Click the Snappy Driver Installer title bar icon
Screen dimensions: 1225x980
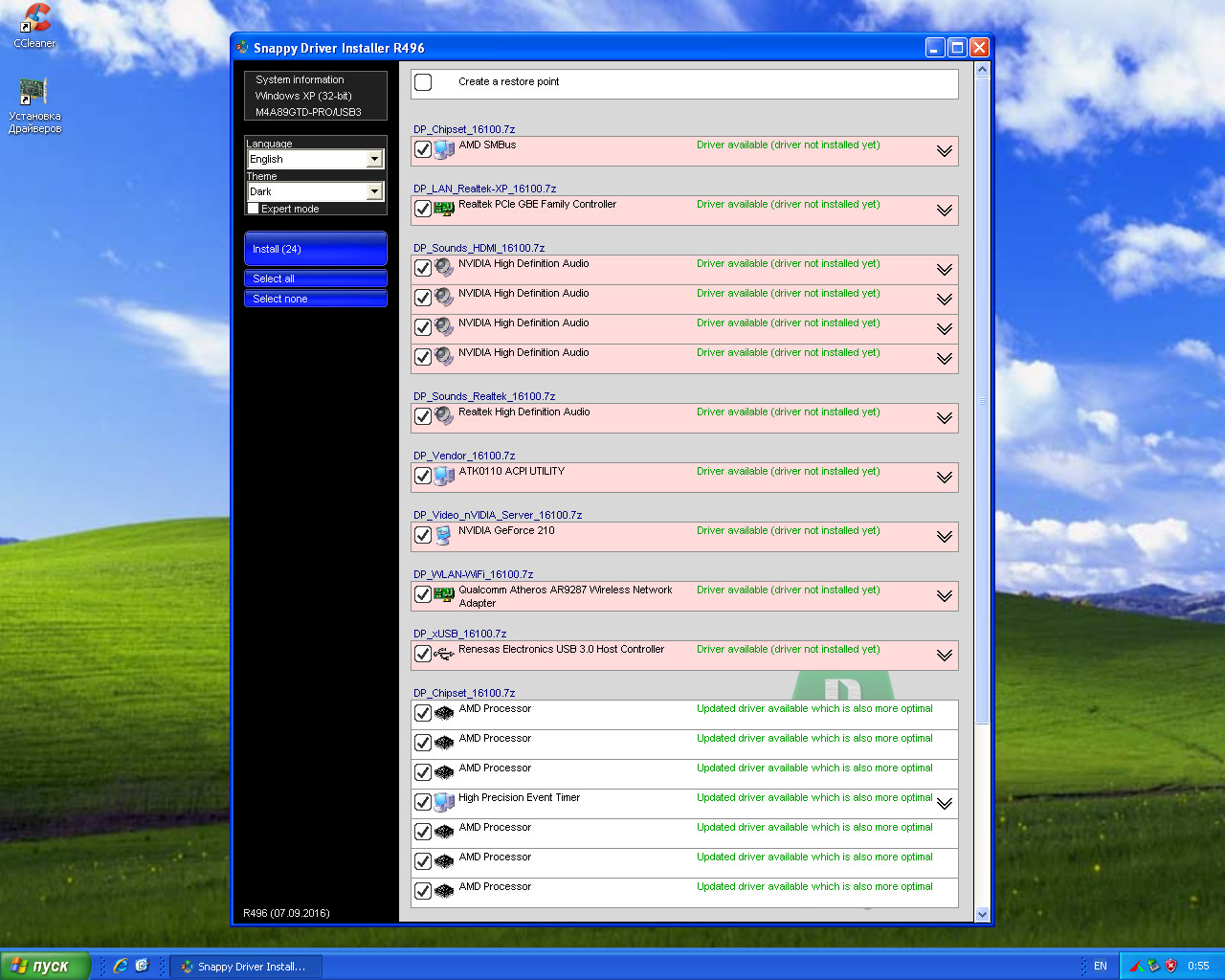[243, 47]
